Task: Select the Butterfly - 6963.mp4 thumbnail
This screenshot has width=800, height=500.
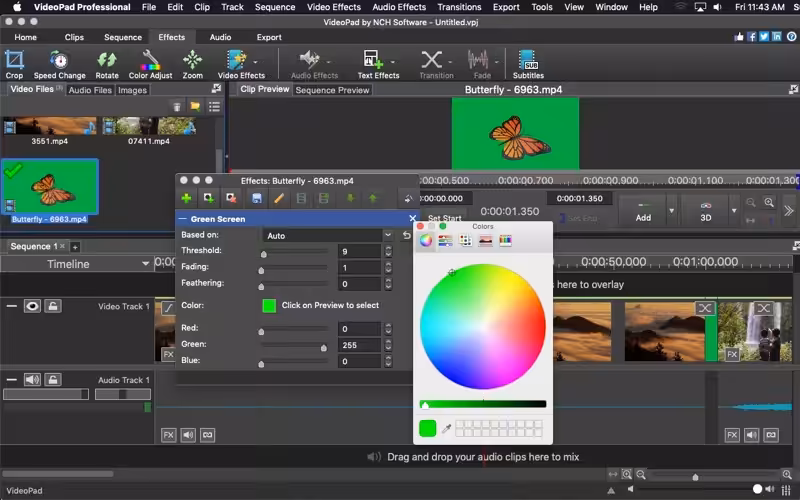Action: pos(49,186)
